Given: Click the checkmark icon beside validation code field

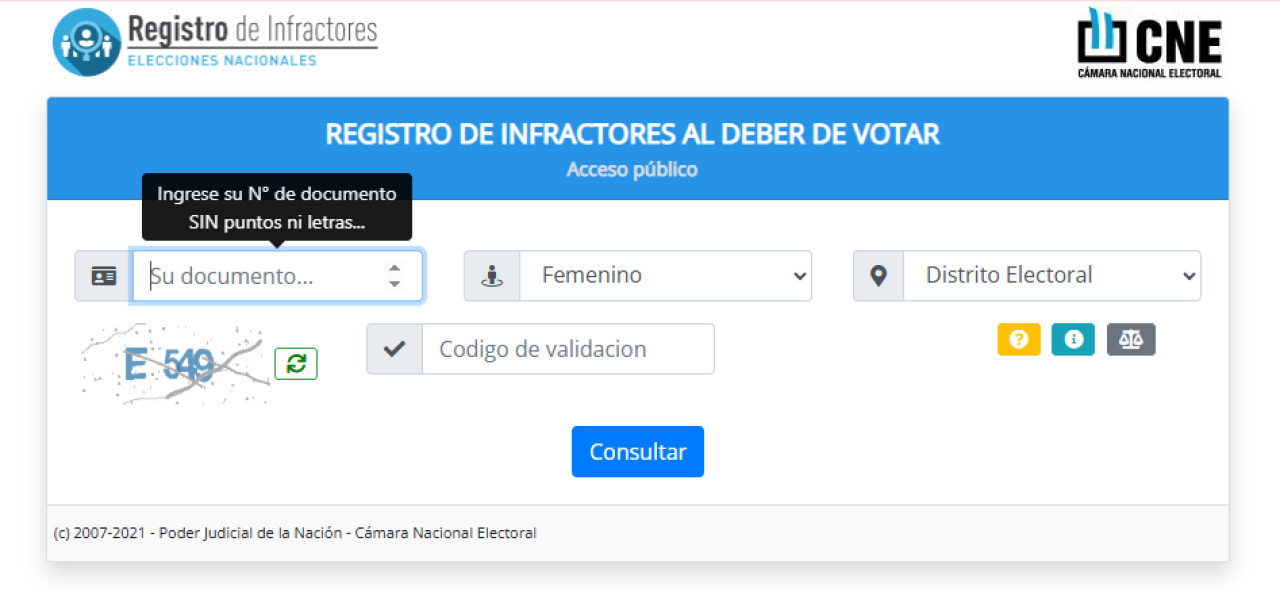Looking at the screenshot, I should point(395,349).
